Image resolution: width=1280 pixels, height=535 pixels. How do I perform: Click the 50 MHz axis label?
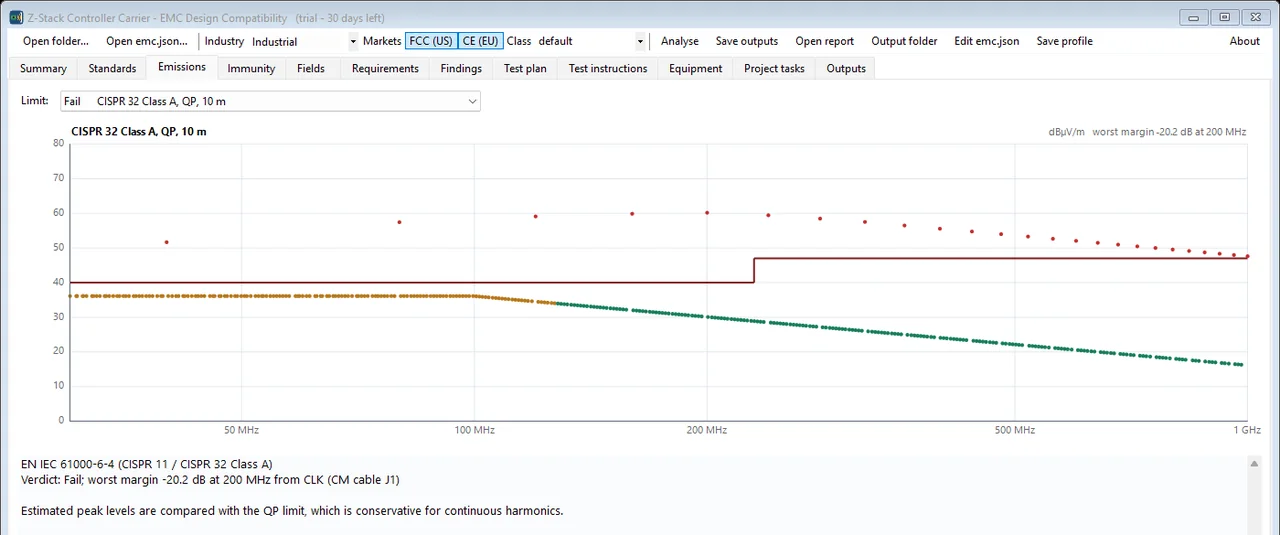point(241,430)
